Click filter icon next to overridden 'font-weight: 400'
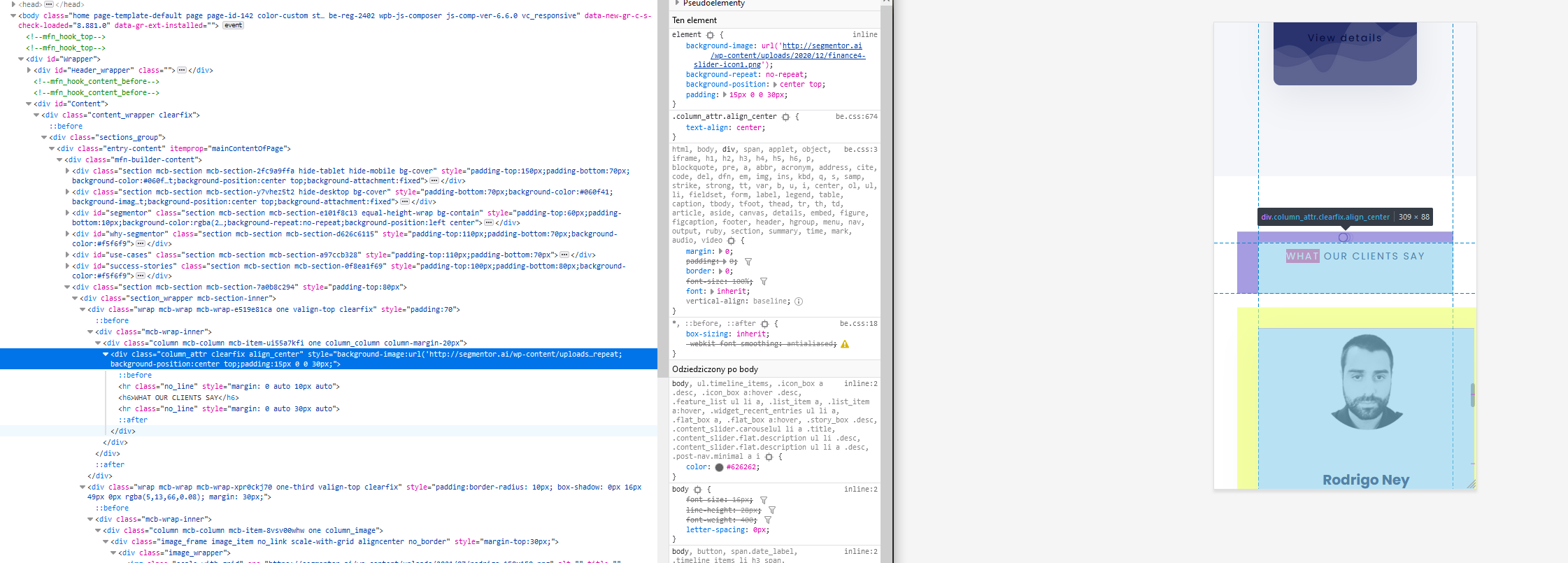Screen dimensions: 1568x563 tap(767, 520)
